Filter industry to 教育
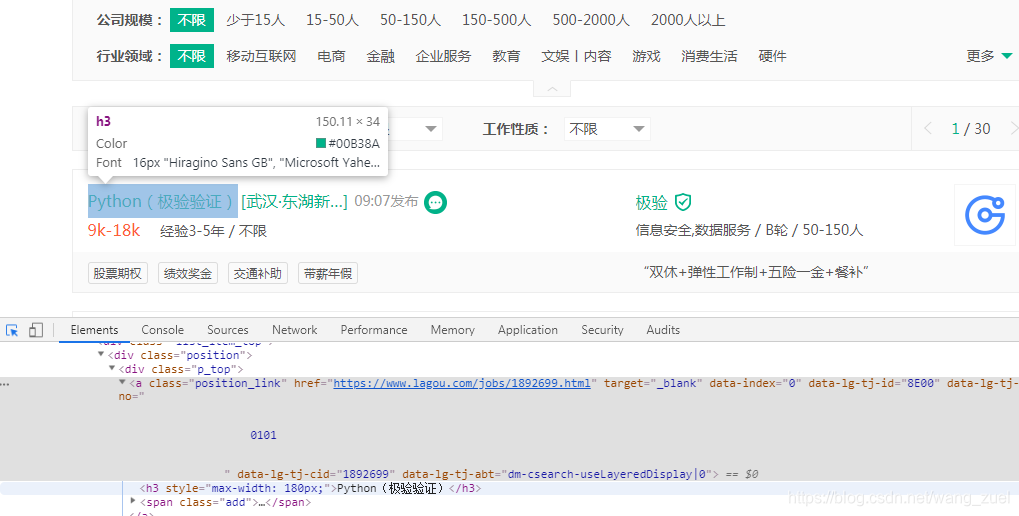Viewport: 1019px width, 516px height. click(x=506, y=56)
